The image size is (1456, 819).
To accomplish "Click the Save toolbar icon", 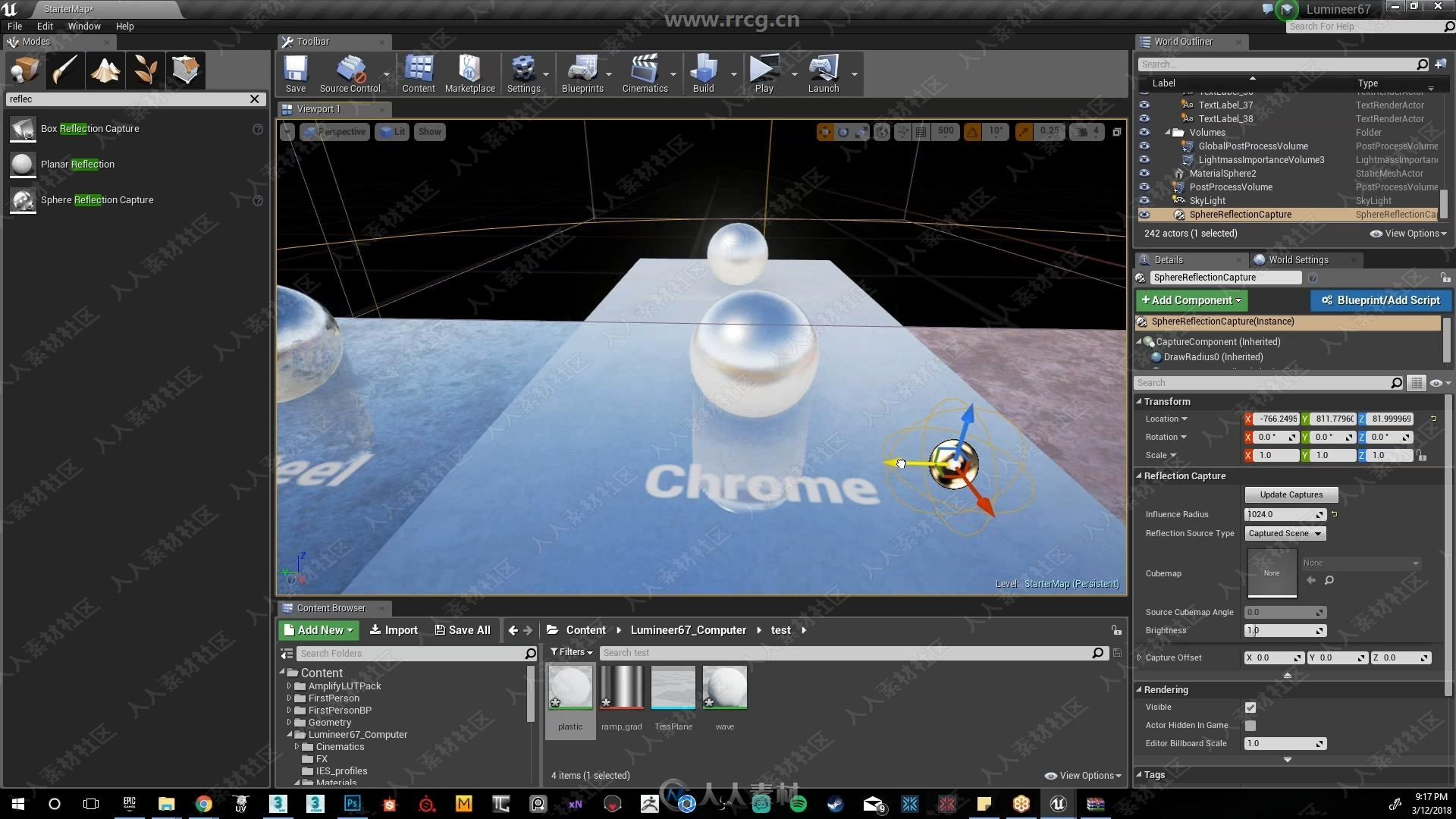I will pyautogui.click(x=295, y=74).
